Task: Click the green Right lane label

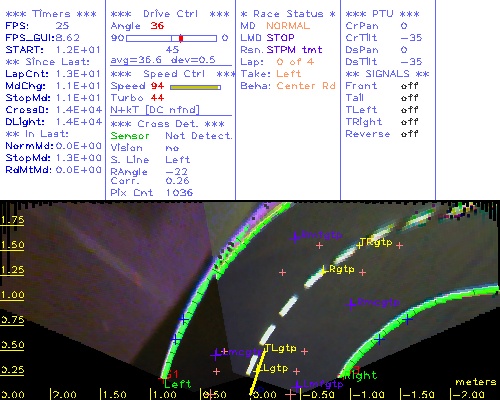Action: click(361, 376)
